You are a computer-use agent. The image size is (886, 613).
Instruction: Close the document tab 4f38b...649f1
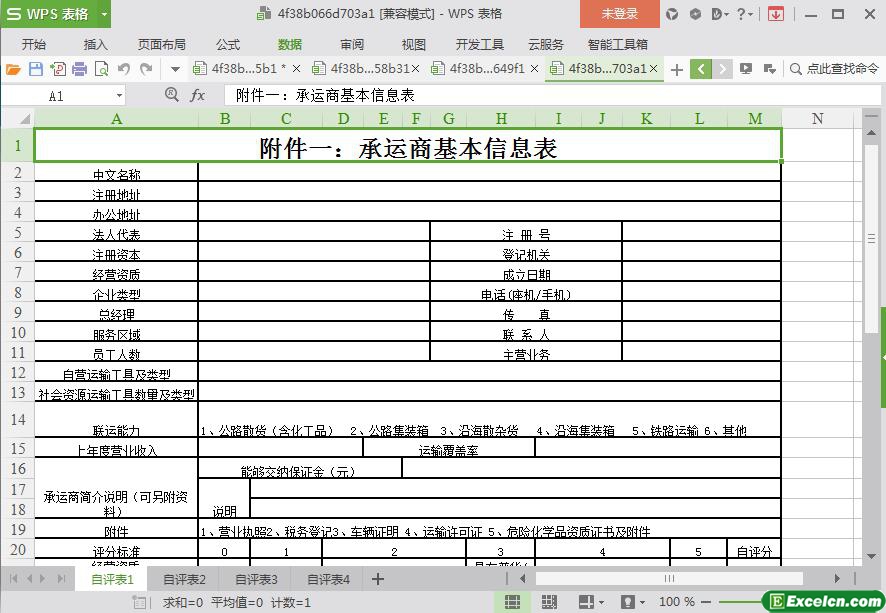pyautogui.click(x=535, y=69)
